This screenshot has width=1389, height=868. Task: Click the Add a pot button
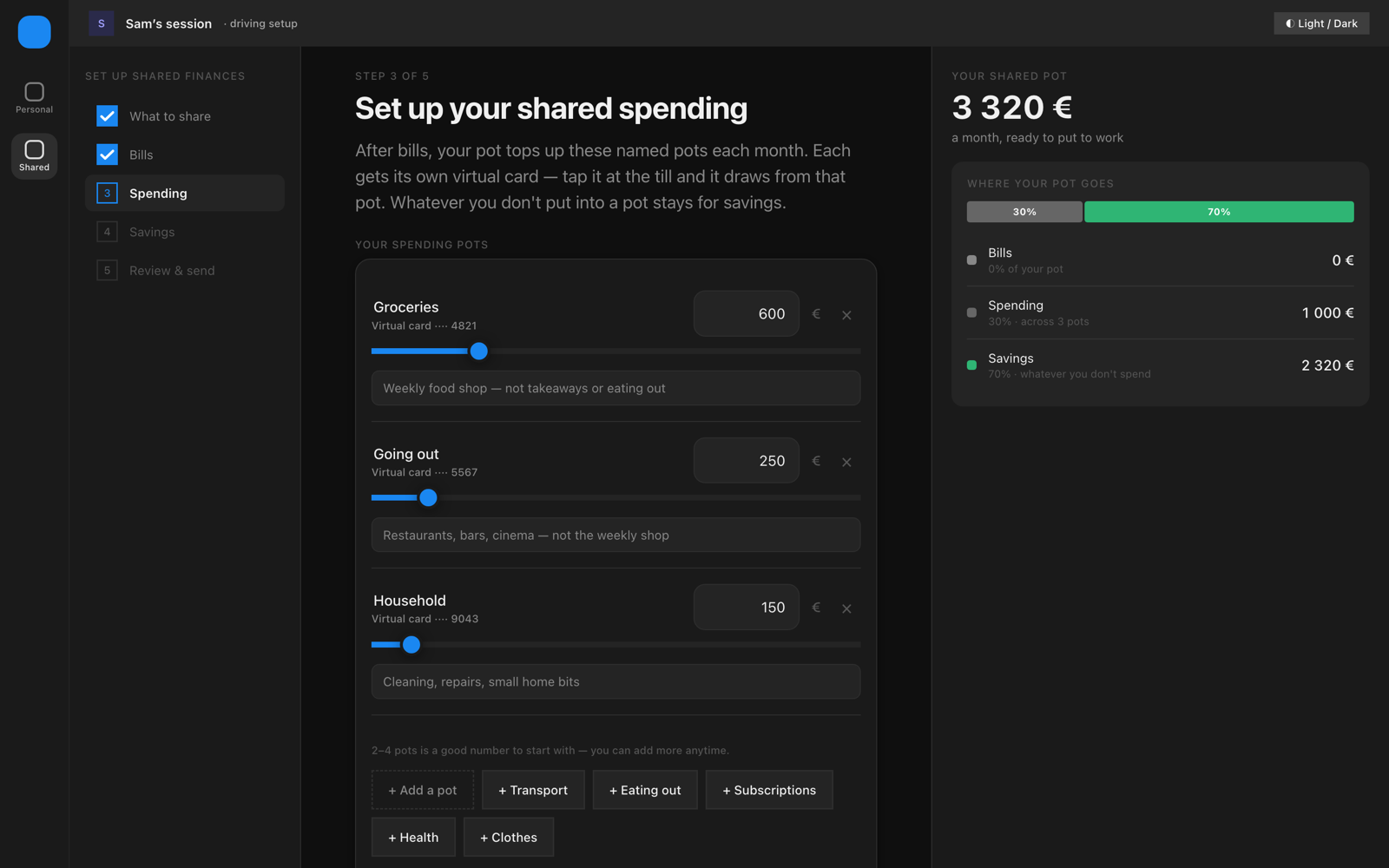click(423, 790)
